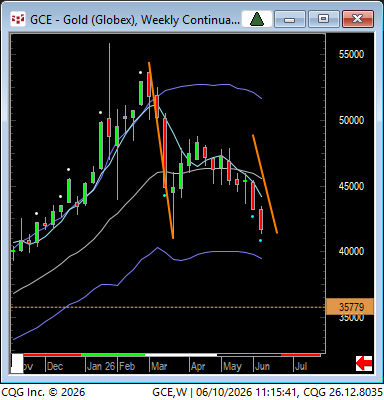The height and width of the screenshot is (400, 384).
Task: Click the 40000 price scale label
Action: pyautogui.click(x=351, y=251)
